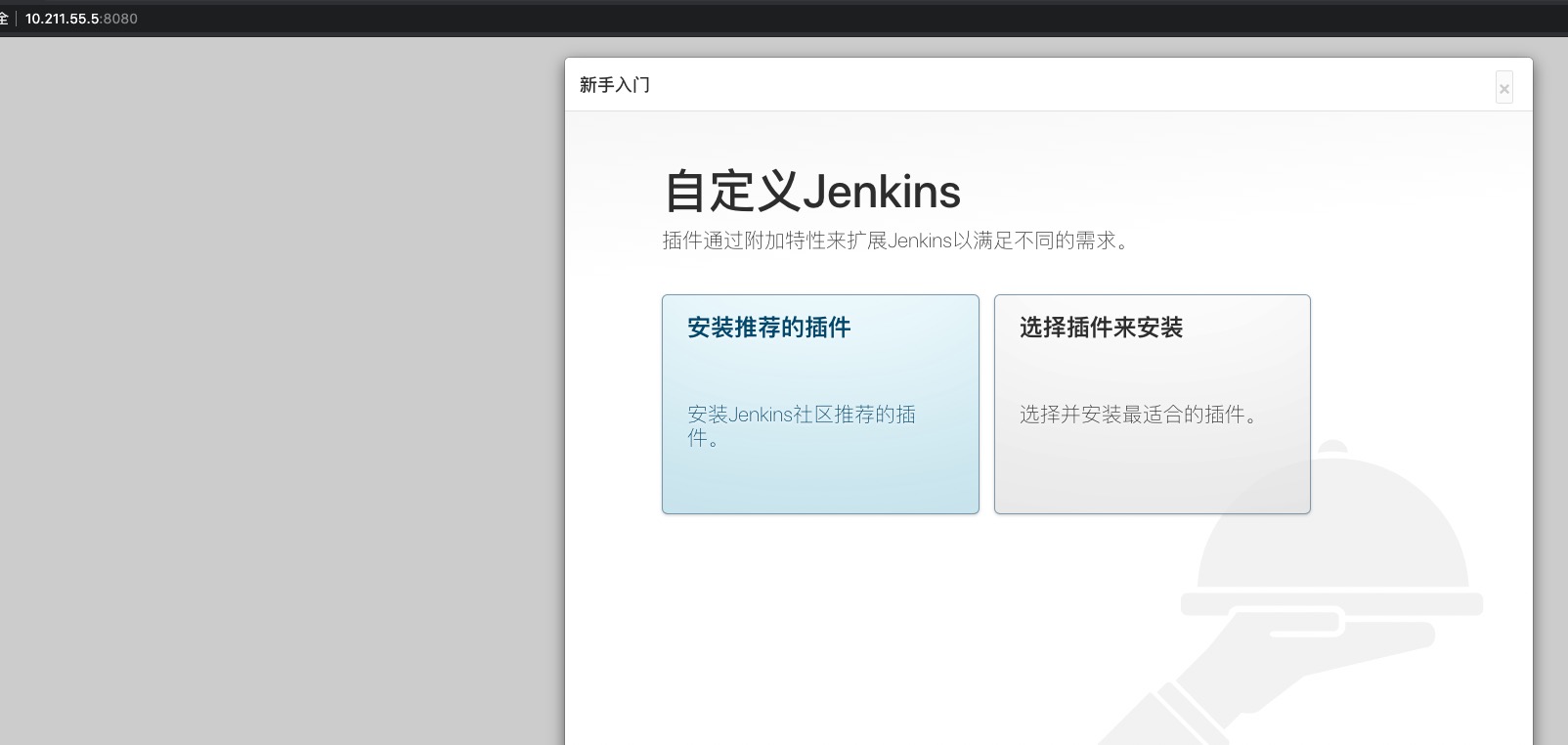Click the blank white area below the blue card
The width and height of the screenshot is (1568, 745).
[x=819, y=626]
